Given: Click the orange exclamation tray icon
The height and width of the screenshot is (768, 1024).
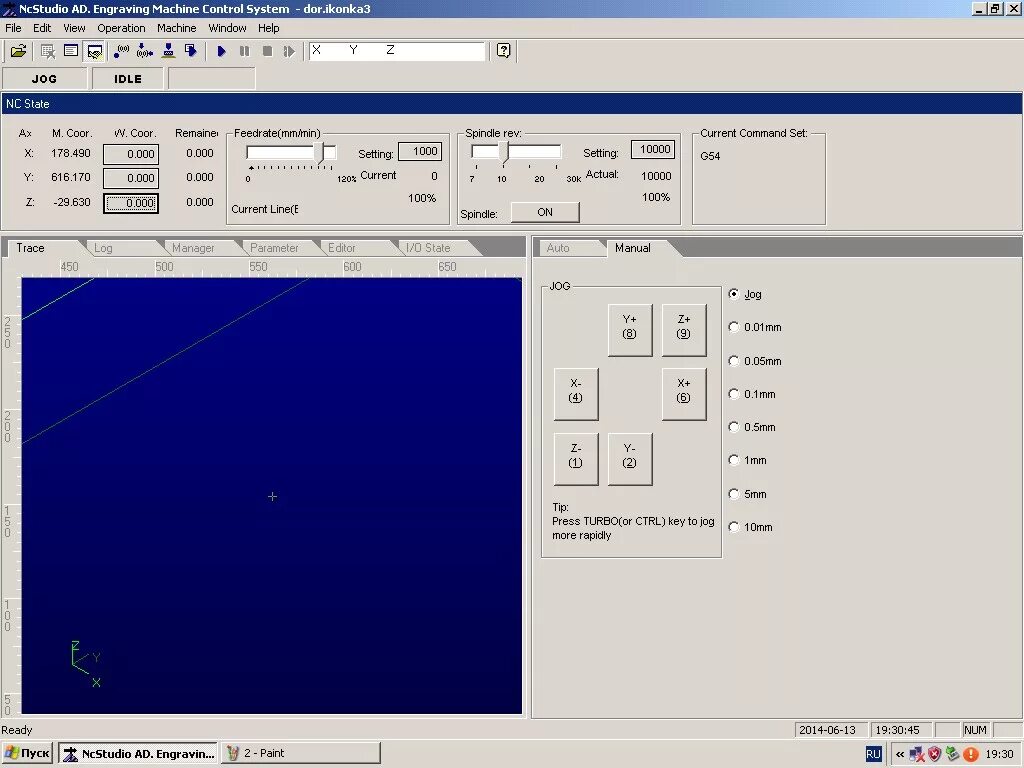Looking at the screenshot, I should (x=970, y=754).
